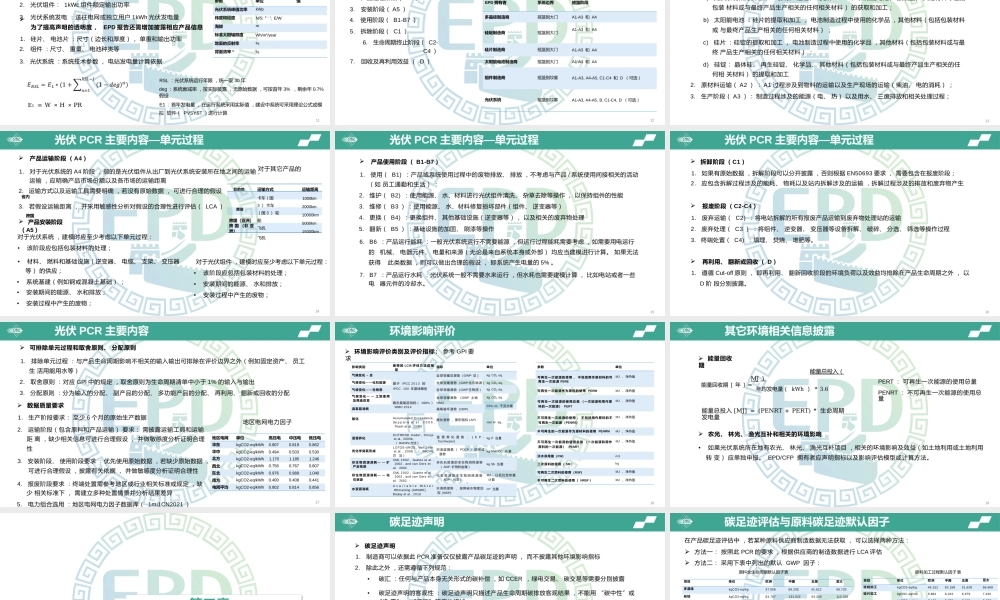Click the 碳足迹评估与原料碳足迹默认因子 title
Screen dimensions: 1000x600
pyautogui.click(x=807, y=522)
